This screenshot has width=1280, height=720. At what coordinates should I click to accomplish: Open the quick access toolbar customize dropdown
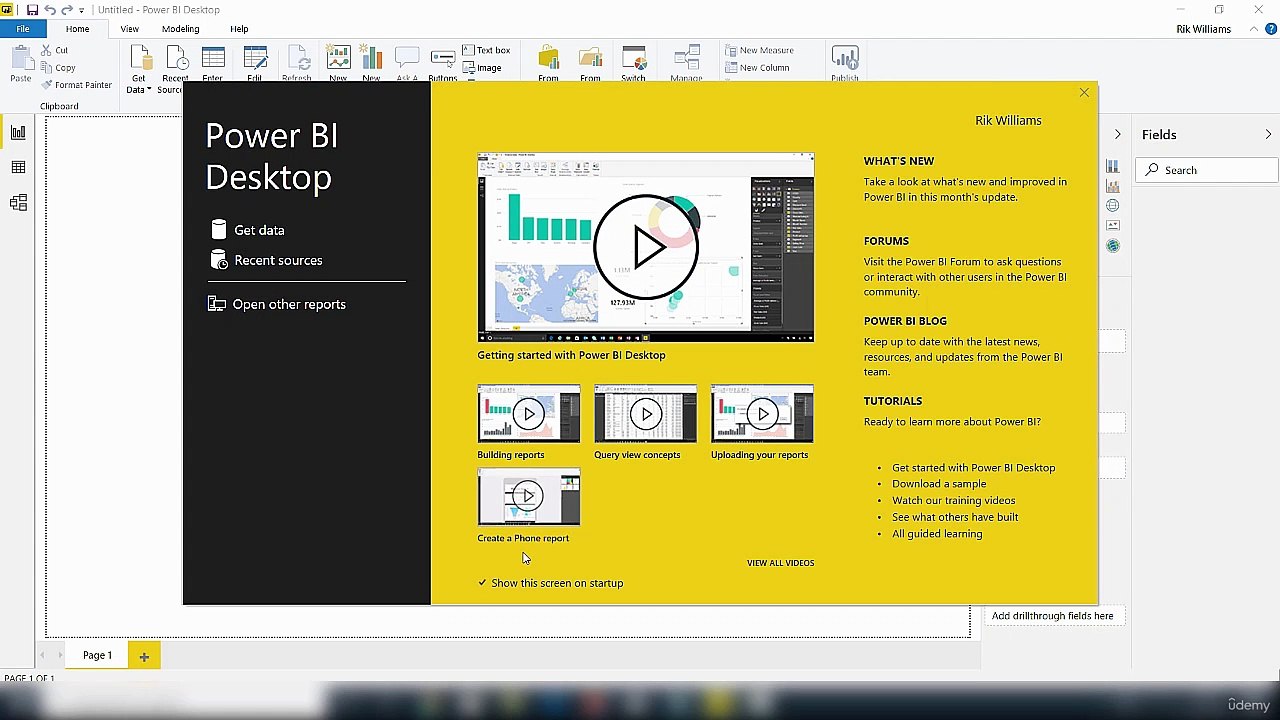(x=81, y=10)
